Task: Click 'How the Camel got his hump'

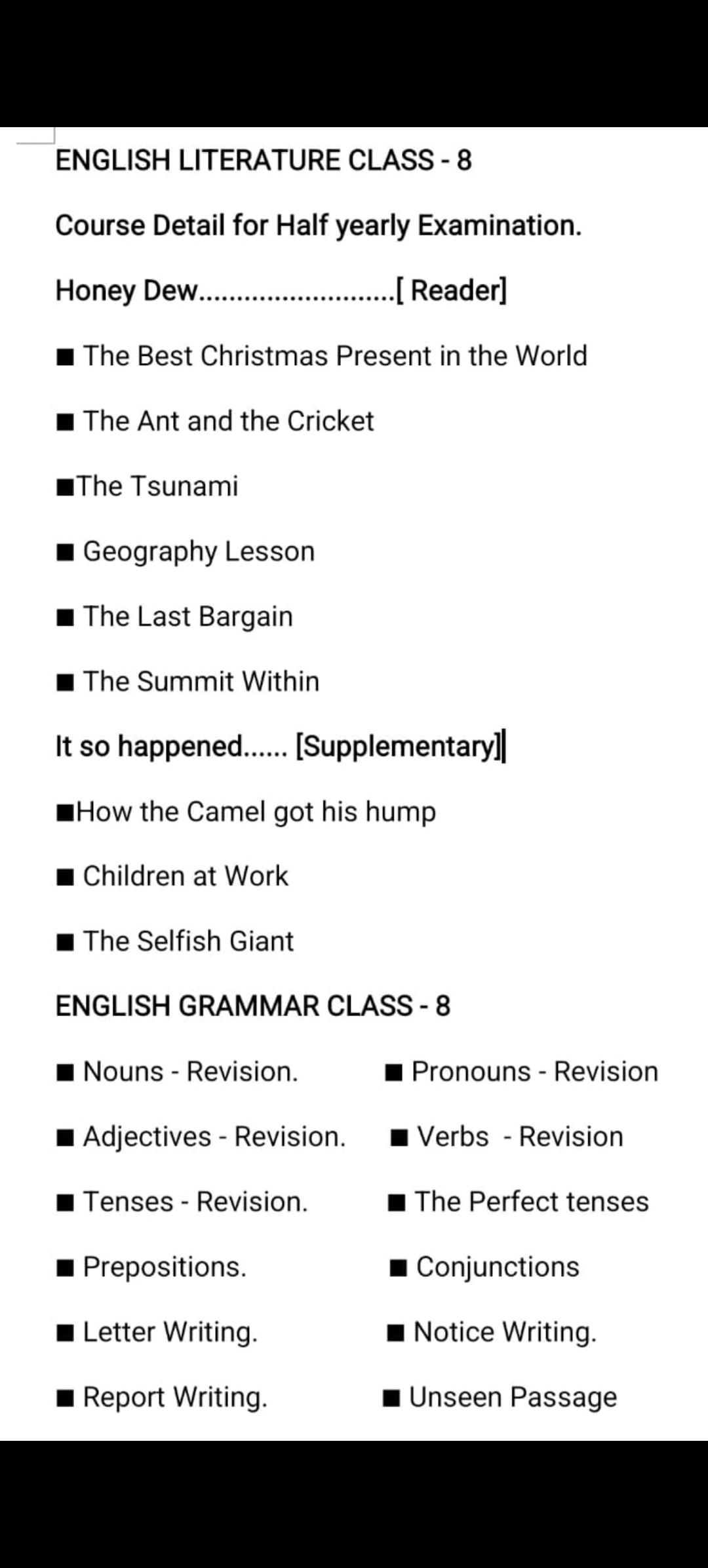Action: coord(256,812)
